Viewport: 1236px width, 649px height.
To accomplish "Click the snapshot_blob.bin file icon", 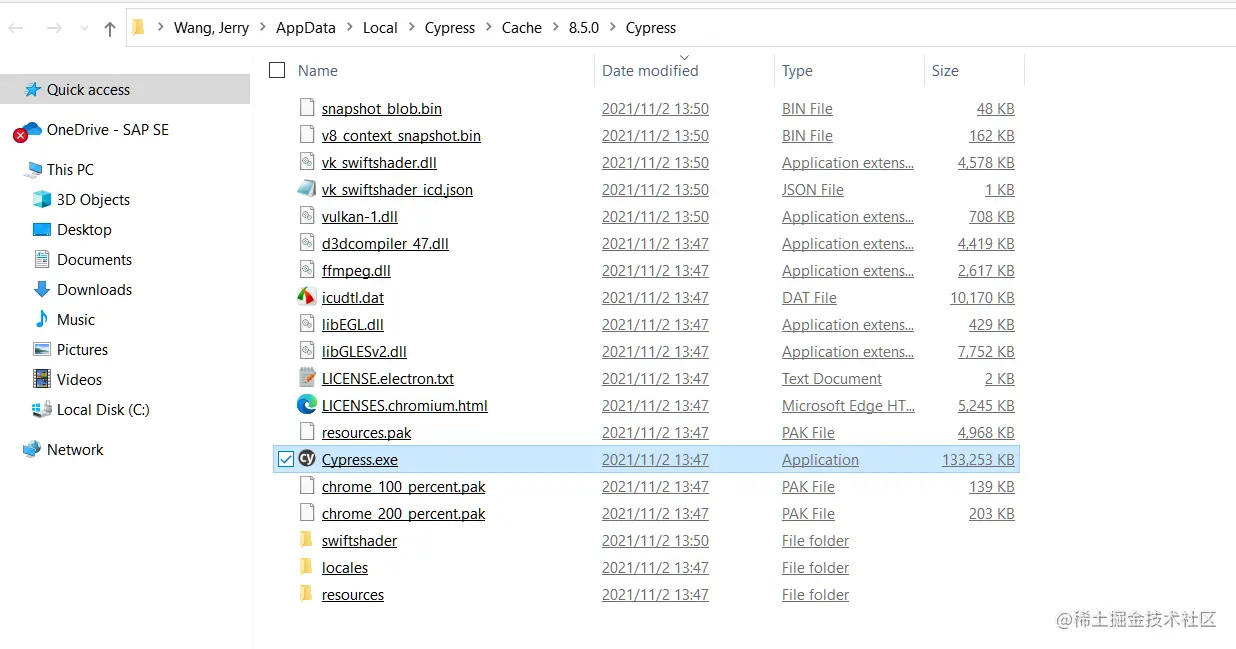I will tap(307, 108).
